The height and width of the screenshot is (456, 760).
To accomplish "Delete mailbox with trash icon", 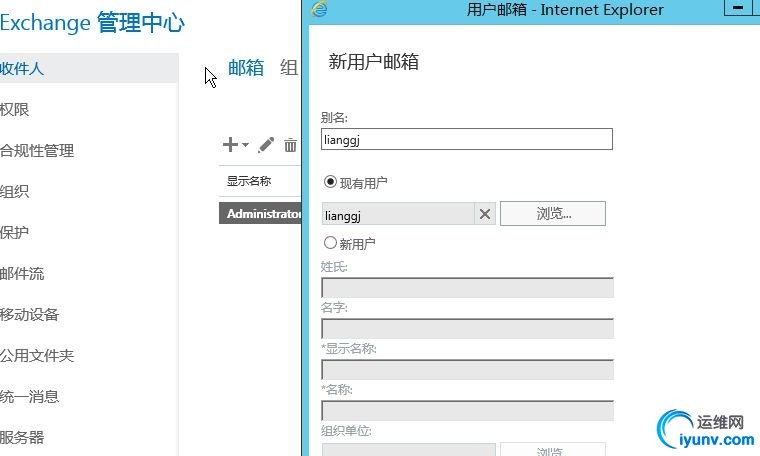I will tap(290, 144).
